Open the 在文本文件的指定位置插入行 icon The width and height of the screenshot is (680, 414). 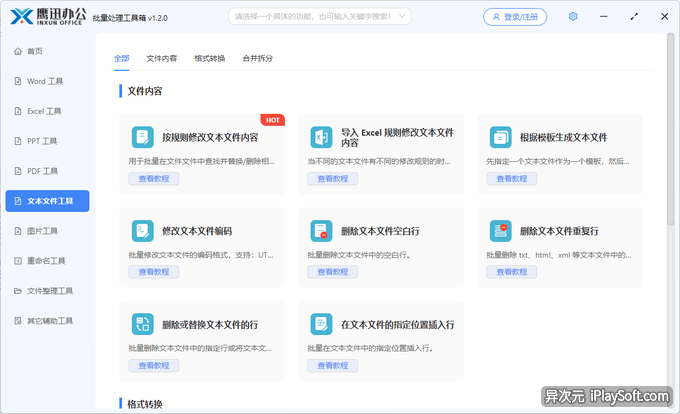point(321,324)
